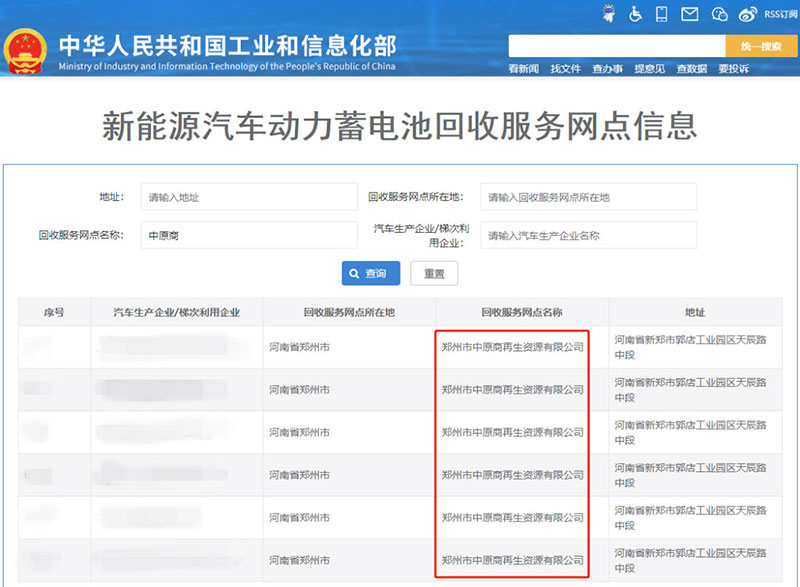Click the 回收服务网点名称 field containing 中原商

click(x=249, y=235)
